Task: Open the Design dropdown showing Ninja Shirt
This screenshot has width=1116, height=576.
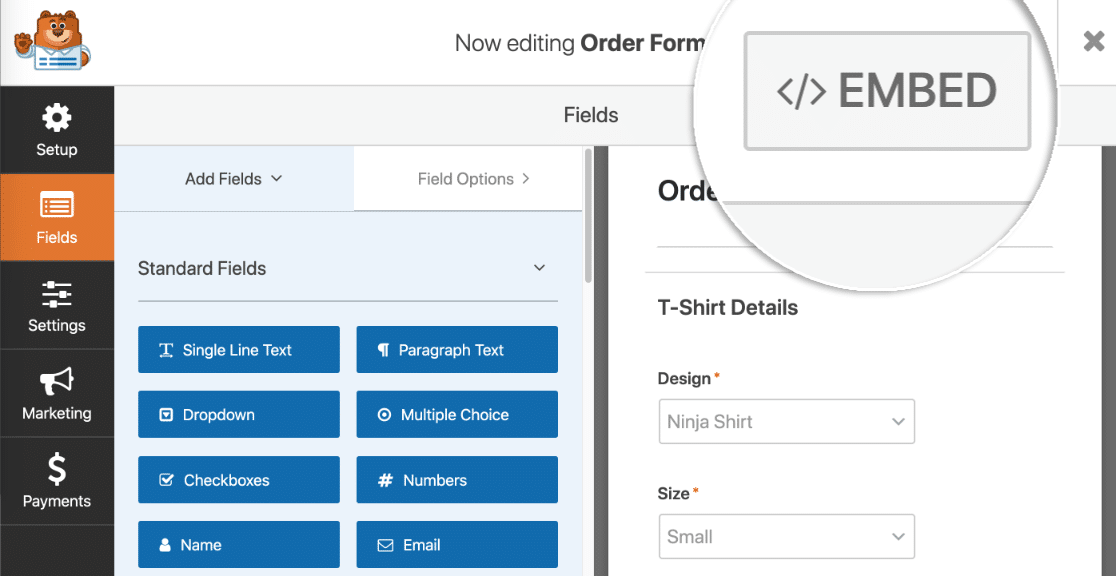Action: coord(786,421)
